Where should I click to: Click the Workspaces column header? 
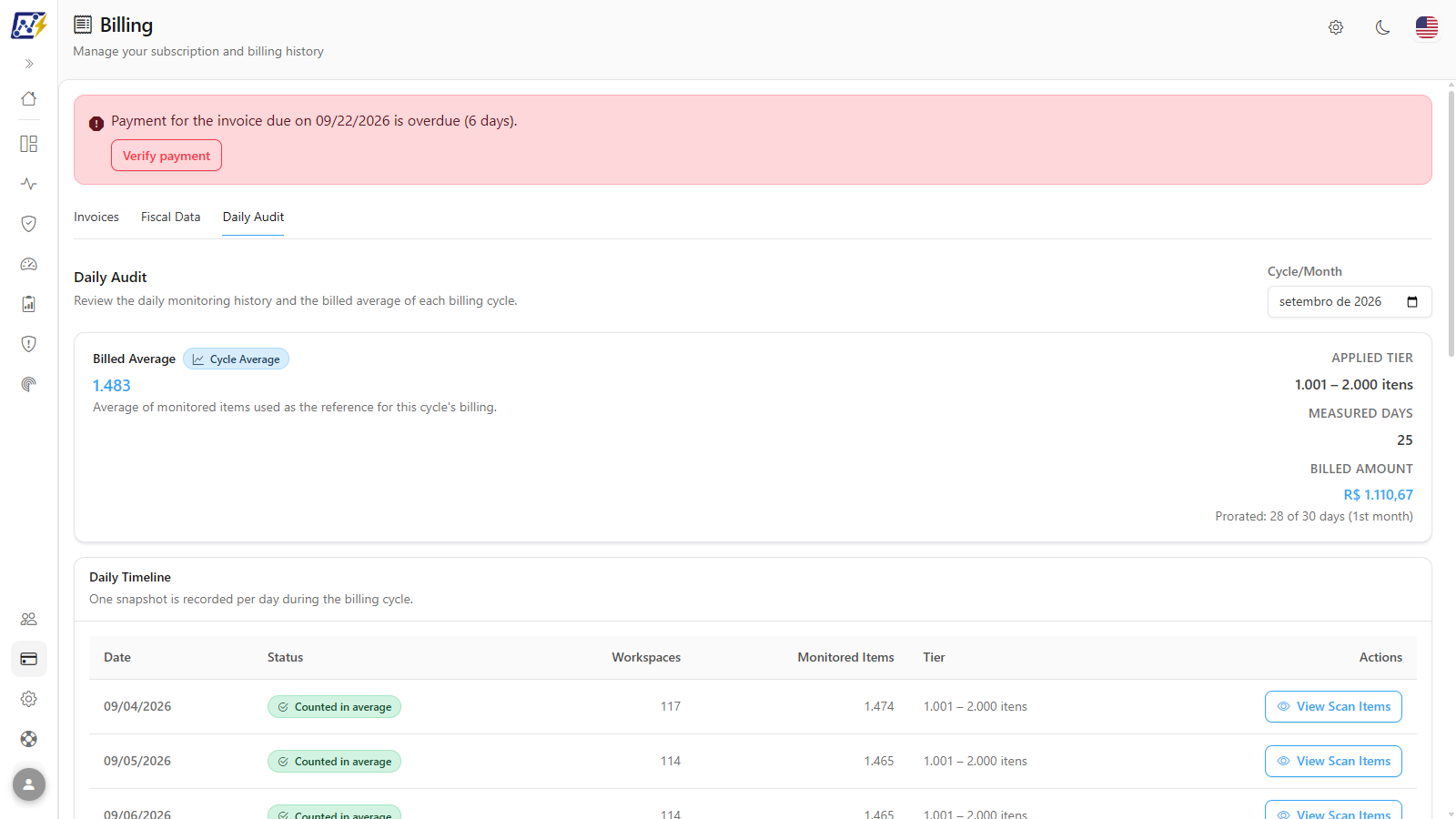(x=646, y=657)
